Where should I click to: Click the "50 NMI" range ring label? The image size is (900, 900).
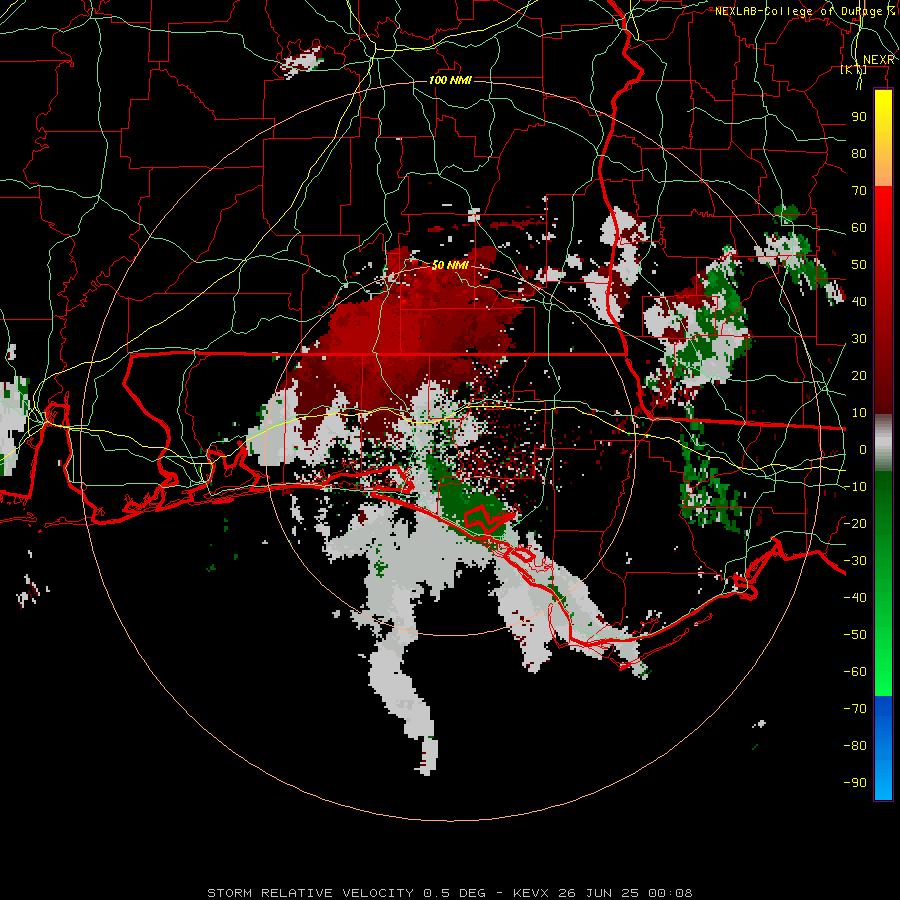[x=450, y=265]
